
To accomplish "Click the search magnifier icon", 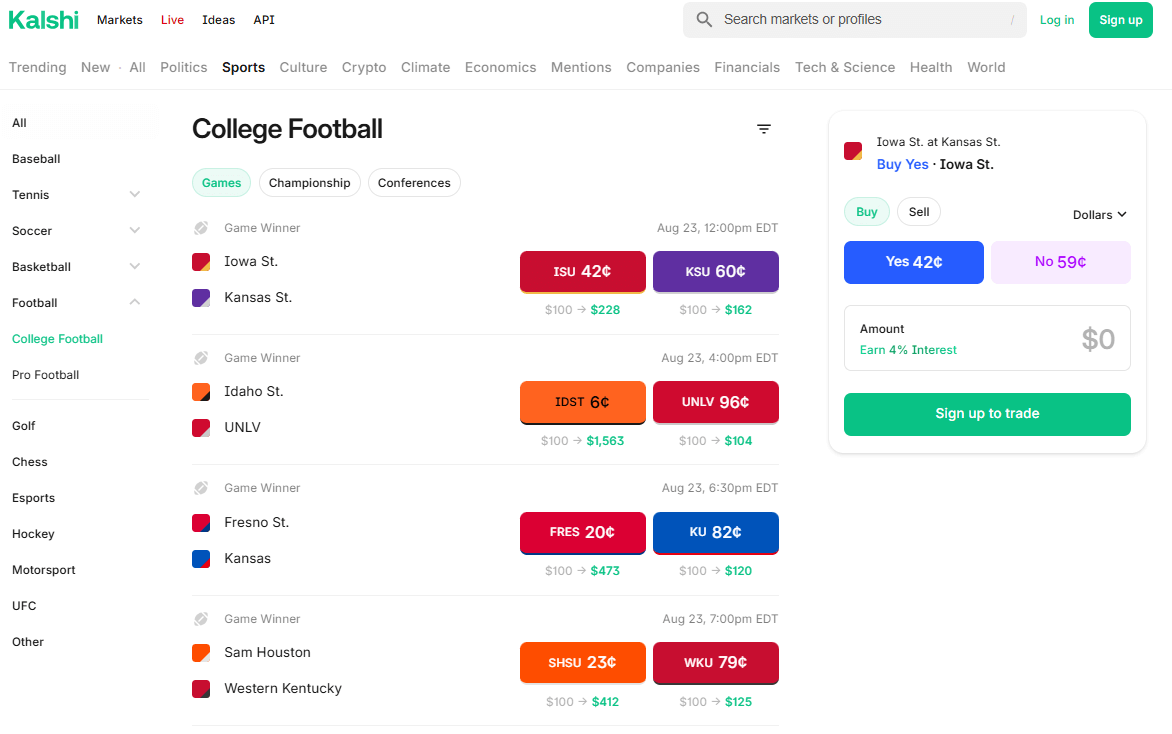I will [x=704, y=19].
